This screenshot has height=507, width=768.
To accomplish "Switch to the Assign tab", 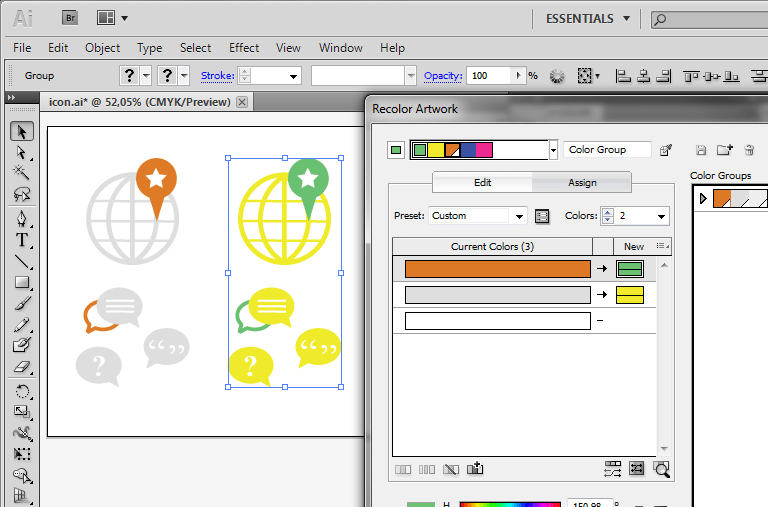I will 582,183.
